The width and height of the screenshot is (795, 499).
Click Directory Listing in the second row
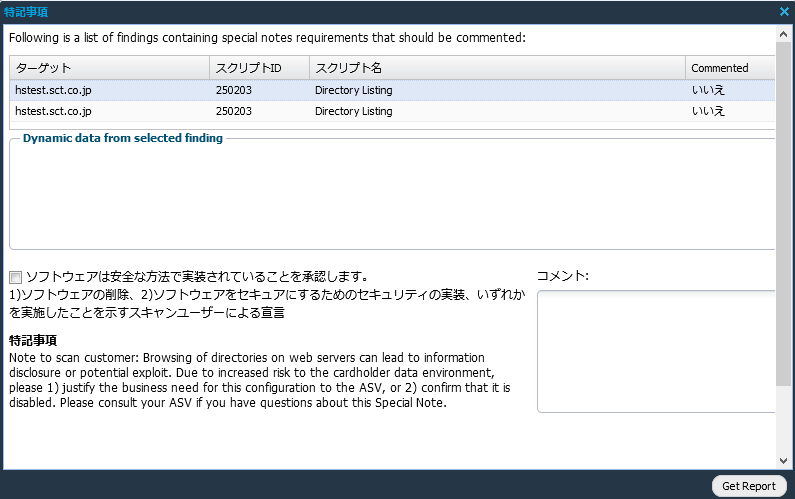click(x=353, y=111)
